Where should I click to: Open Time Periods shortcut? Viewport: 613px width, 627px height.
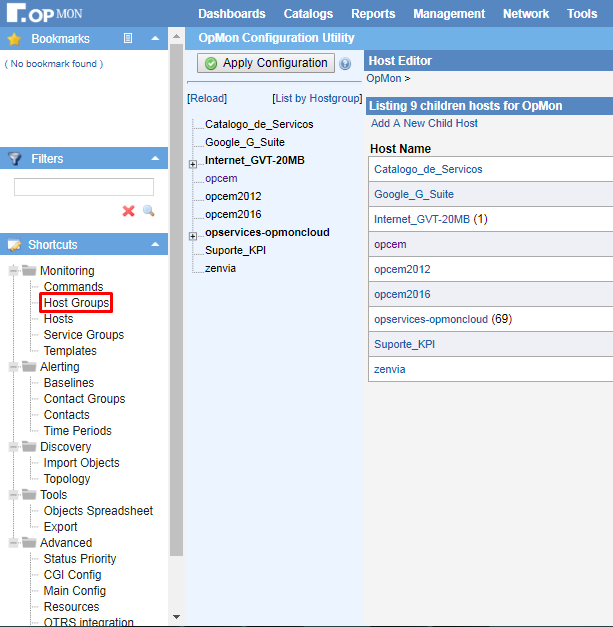[x=78, y=431]
